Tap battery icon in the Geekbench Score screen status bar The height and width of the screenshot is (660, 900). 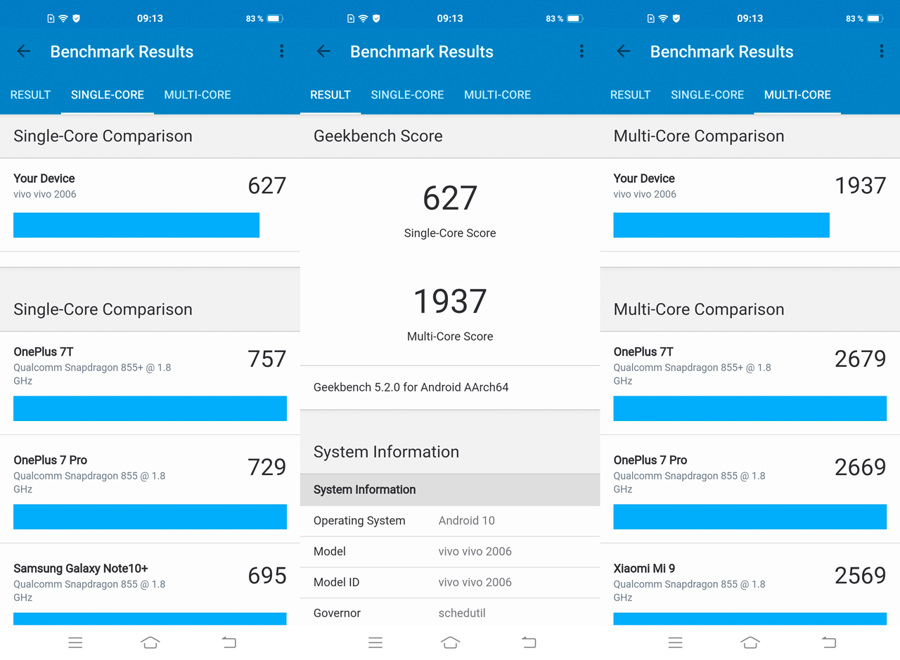[x=575, y=18]
